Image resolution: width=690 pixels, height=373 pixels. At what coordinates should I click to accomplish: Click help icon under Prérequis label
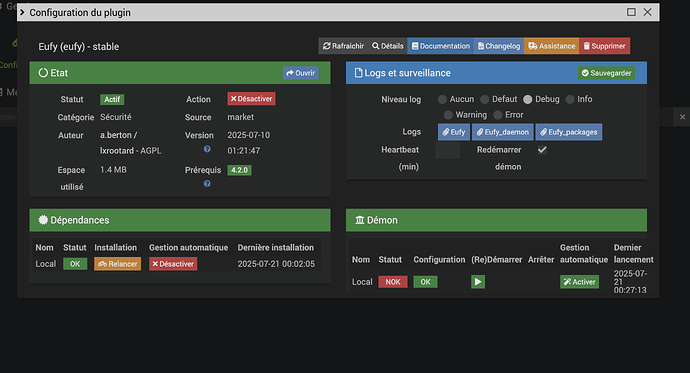(x=207, y=183)
